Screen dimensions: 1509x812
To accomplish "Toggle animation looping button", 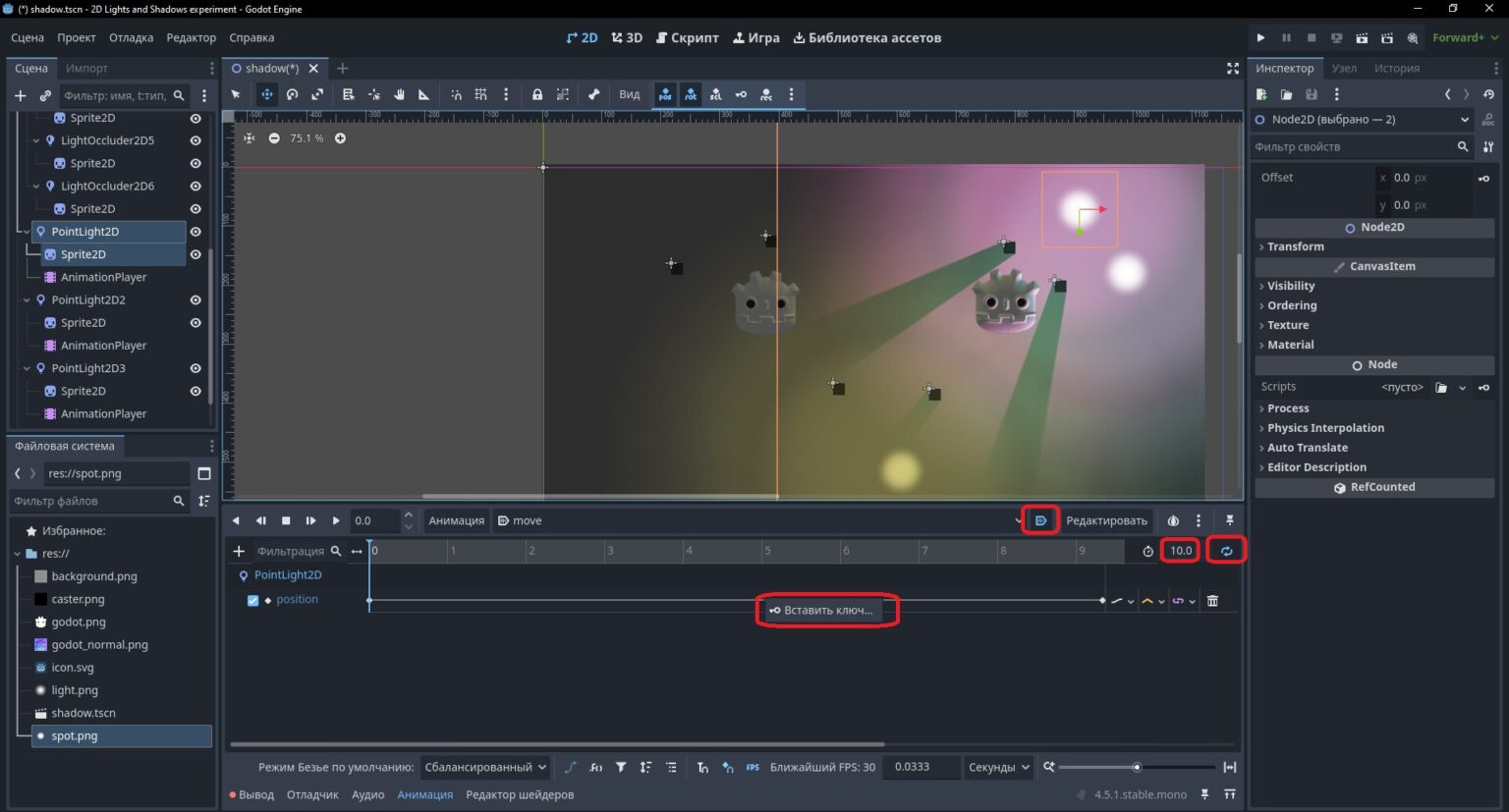I will (x=1226, y=551).
